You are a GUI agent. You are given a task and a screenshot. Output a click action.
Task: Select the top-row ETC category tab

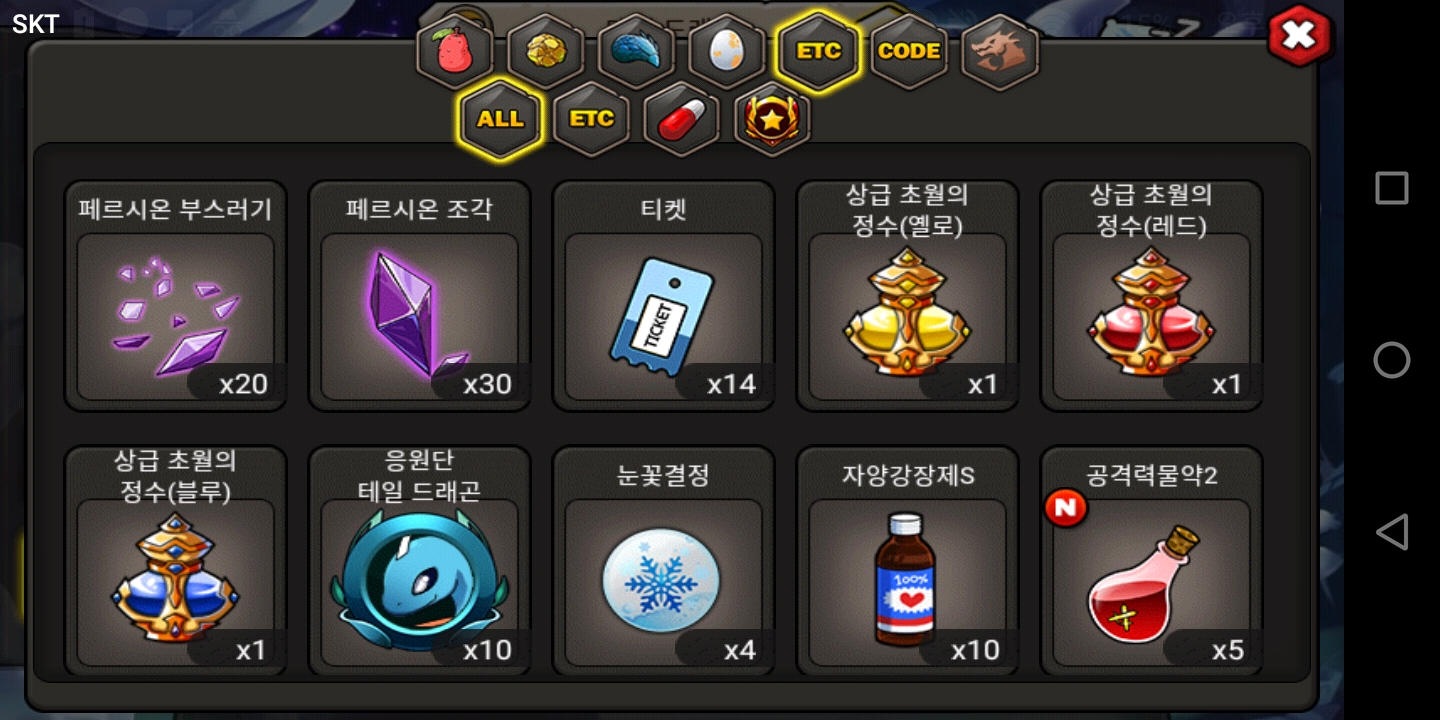click(x=818, y=51)
